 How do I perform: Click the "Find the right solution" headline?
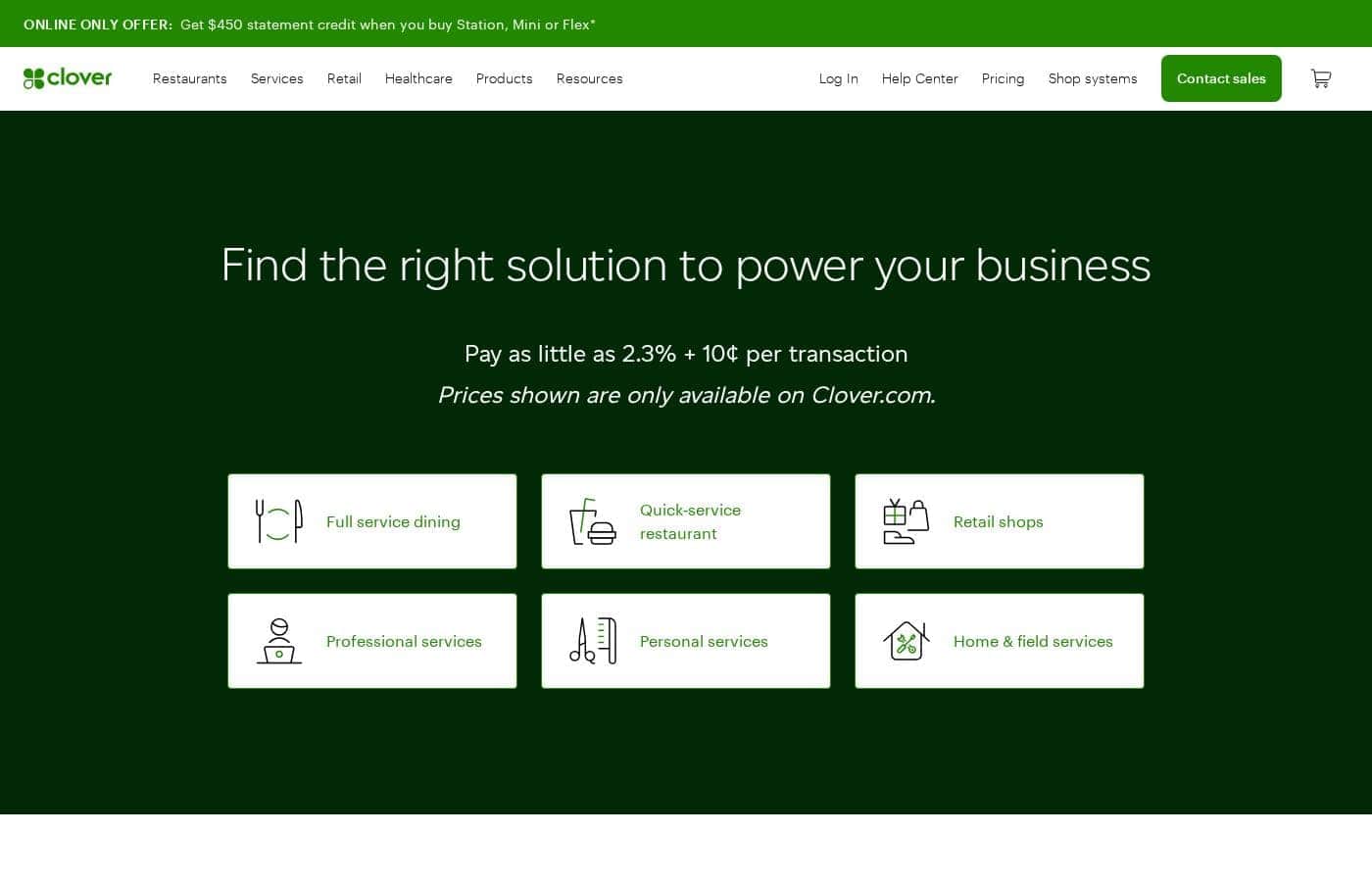686,266
